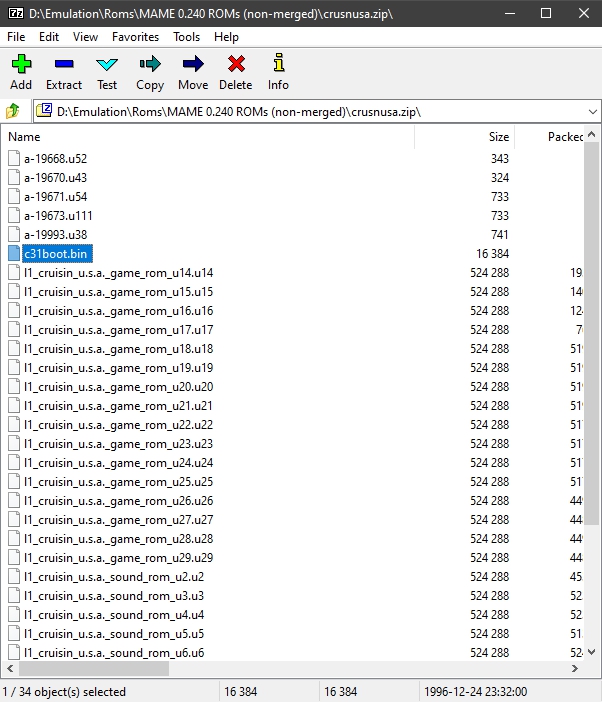This screenshot has width=602, height=702.
Task: Select l1_cruisin_u.s.a._game_rom_u29.u29
Action: (x=119, y=558)
